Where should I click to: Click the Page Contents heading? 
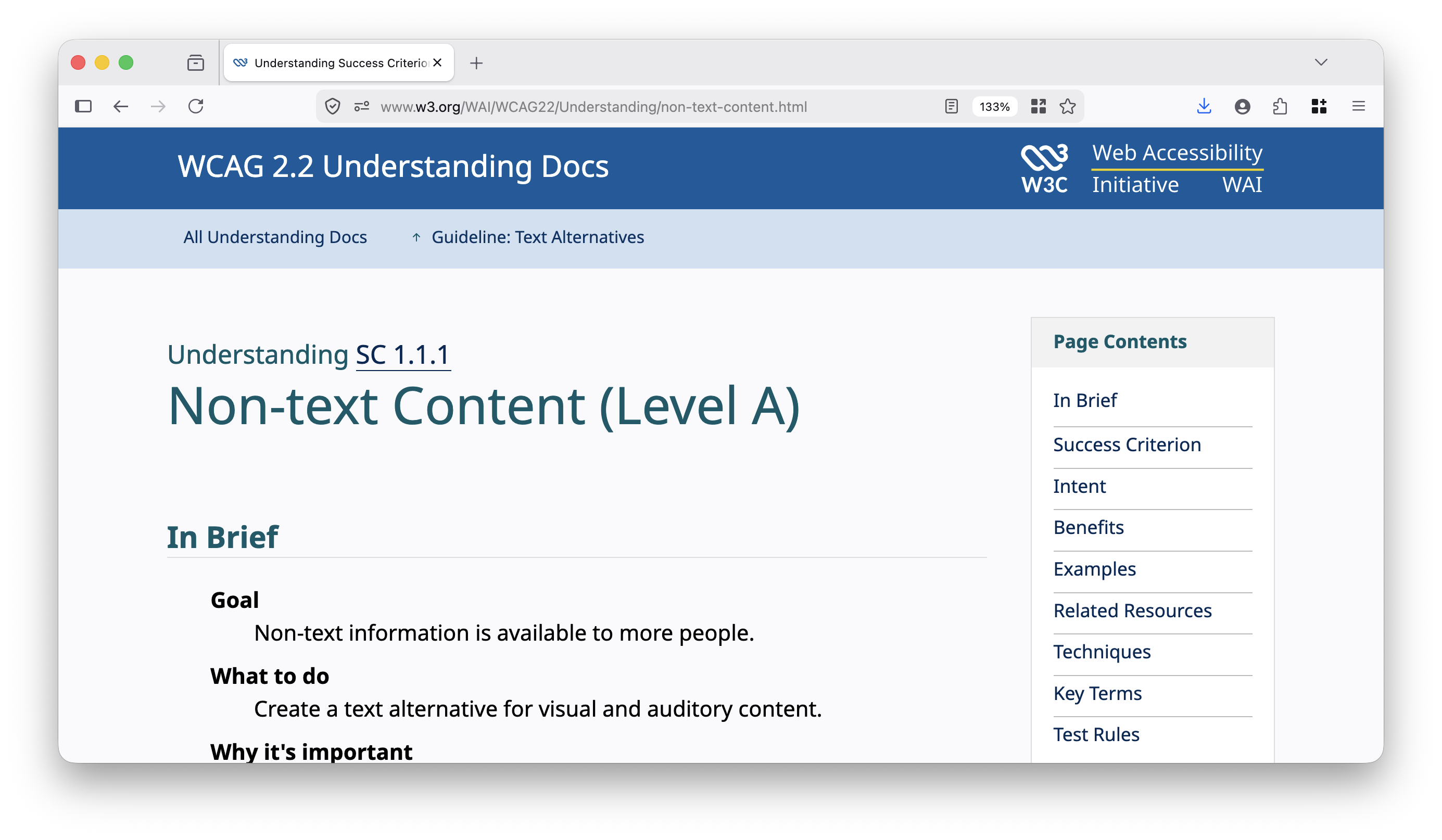click(x=1120, y=341)
